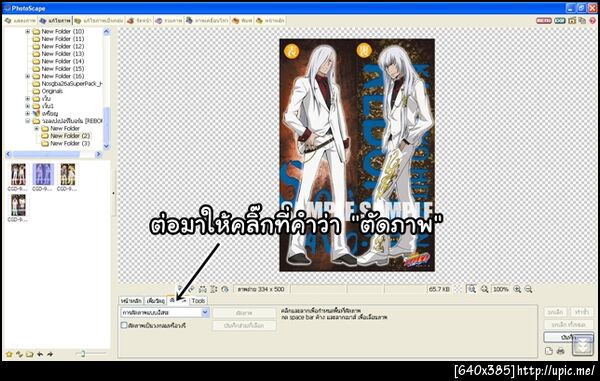Screen dimensions: 600x381
Task: Select the New Folder (12) folder
Action: tap(58, 46)
